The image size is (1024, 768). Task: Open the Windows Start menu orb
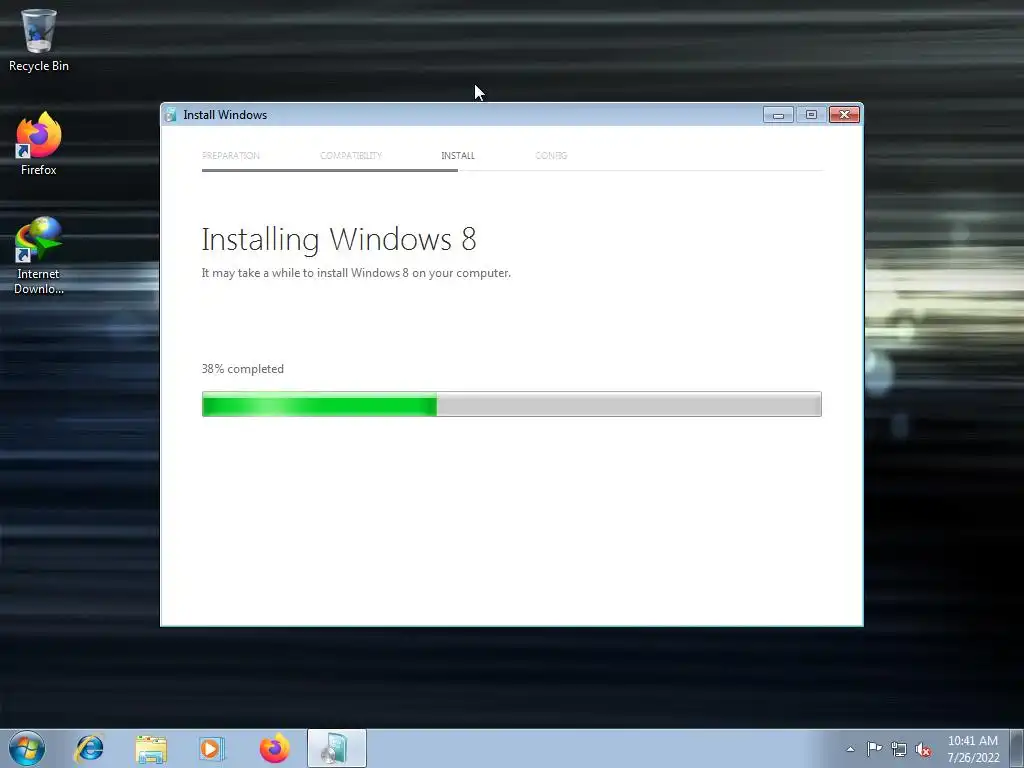(x=27, y=748)
